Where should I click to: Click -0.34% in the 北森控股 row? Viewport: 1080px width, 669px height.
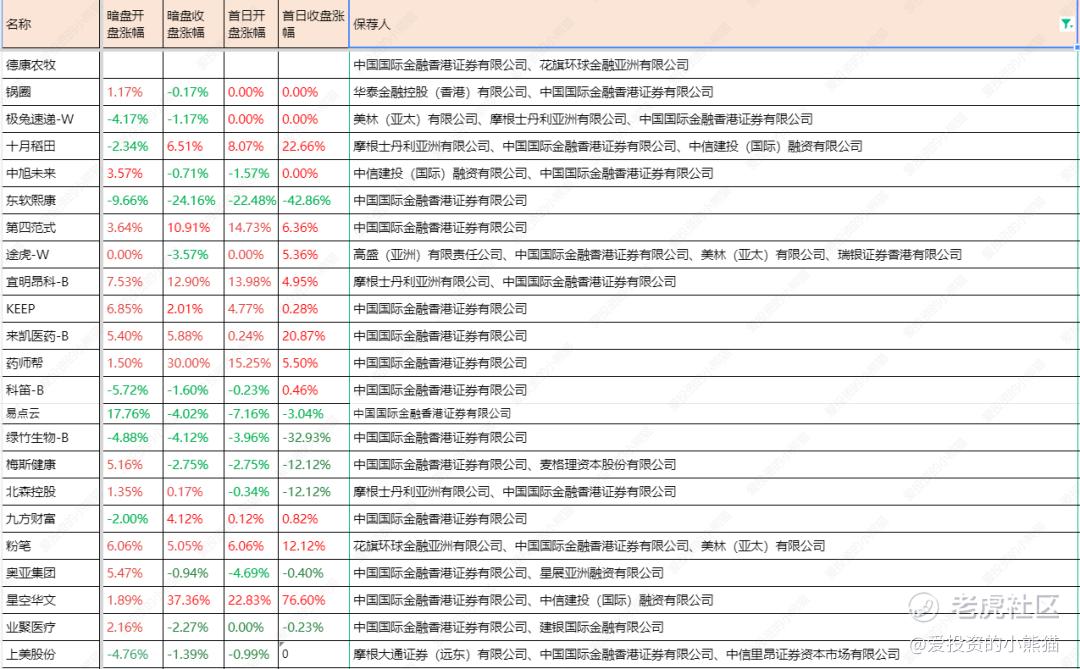tap(249, 491)
